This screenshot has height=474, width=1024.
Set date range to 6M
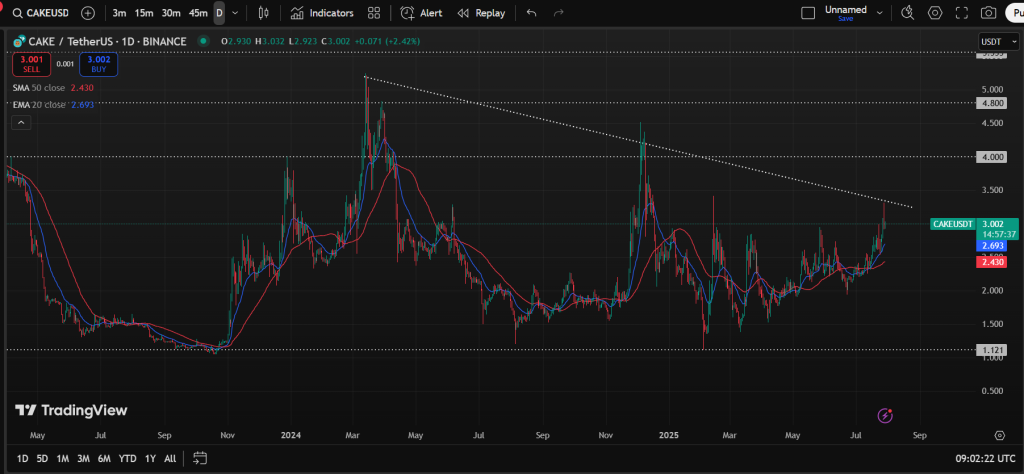pyautogui.click(x=104, y=458)
